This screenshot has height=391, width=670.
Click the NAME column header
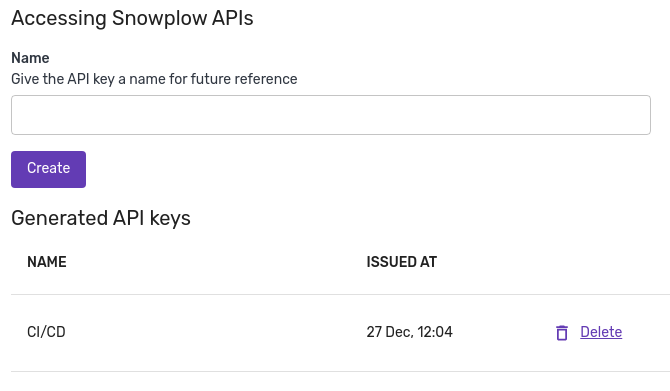[47, 262]
